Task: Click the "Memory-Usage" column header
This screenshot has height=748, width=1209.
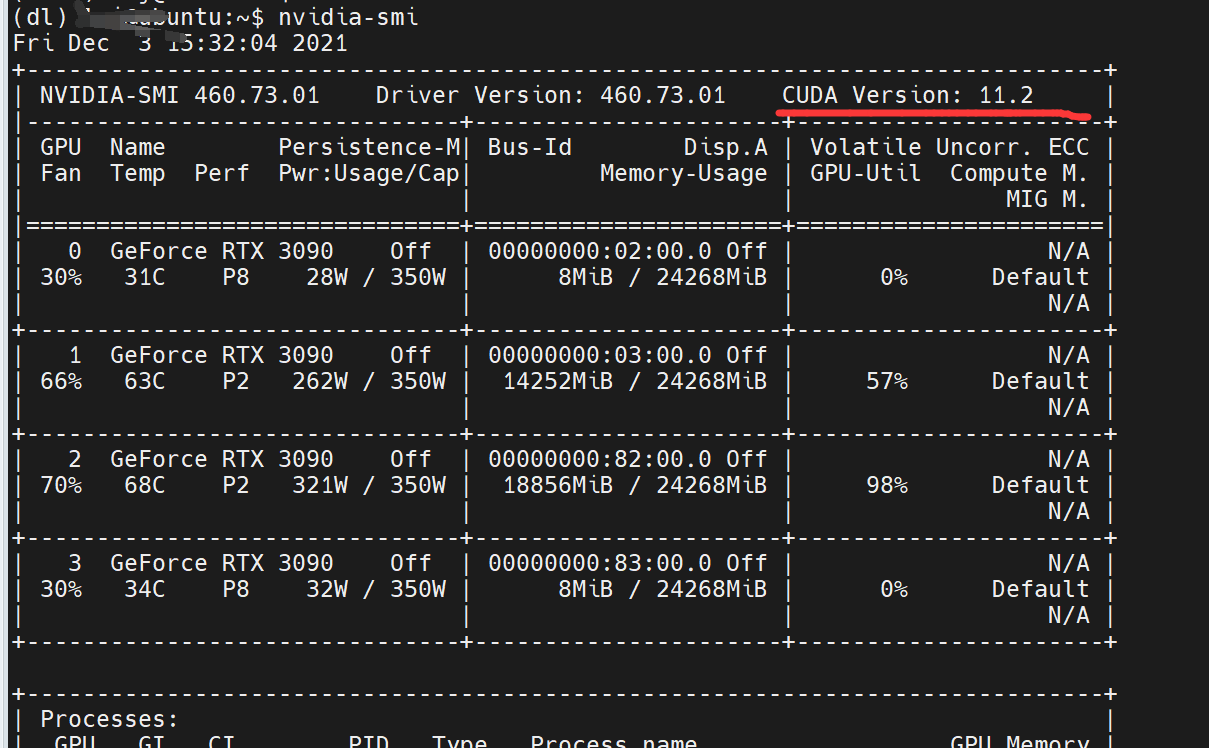Action: [684, 174]
